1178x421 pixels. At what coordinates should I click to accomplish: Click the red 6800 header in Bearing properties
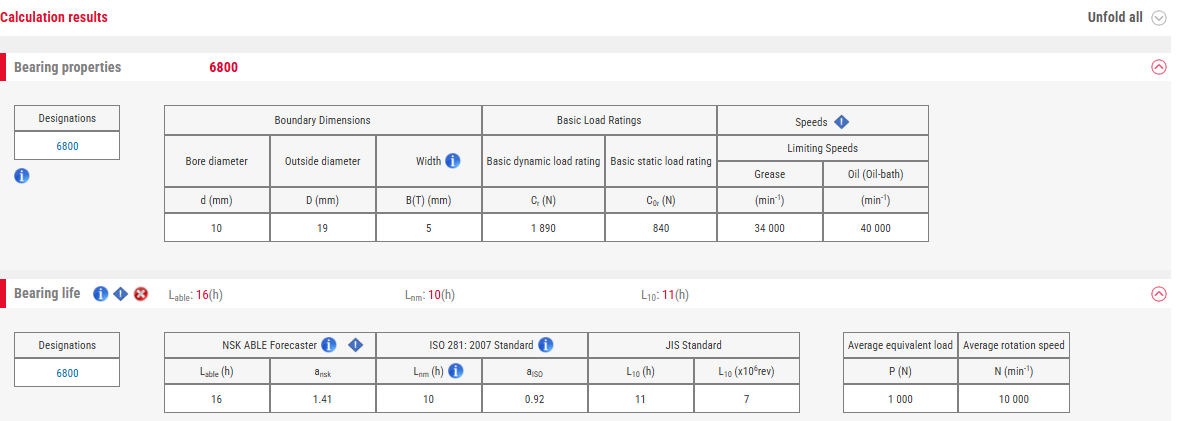coord(224,68)
